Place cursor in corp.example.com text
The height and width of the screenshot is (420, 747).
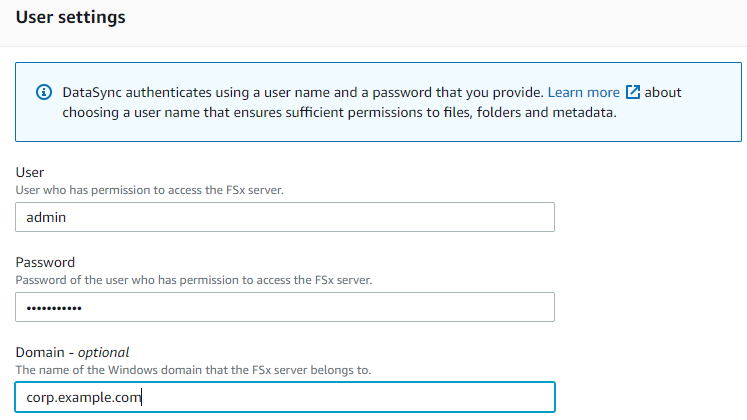[x=84, y=397]
